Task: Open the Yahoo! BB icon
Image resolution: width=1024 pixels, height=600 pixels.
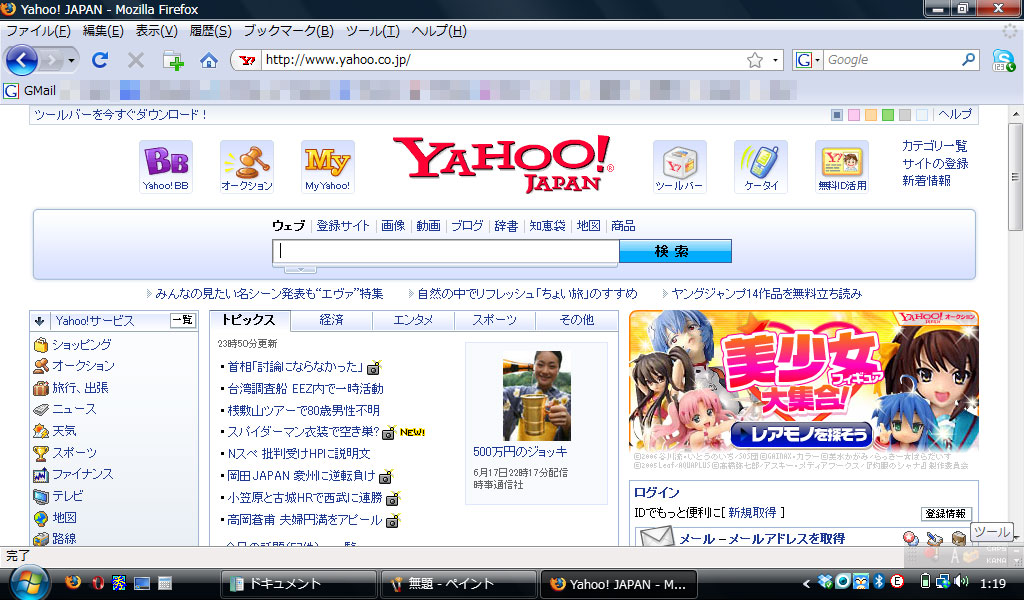Action: click(x=166, y=166)
